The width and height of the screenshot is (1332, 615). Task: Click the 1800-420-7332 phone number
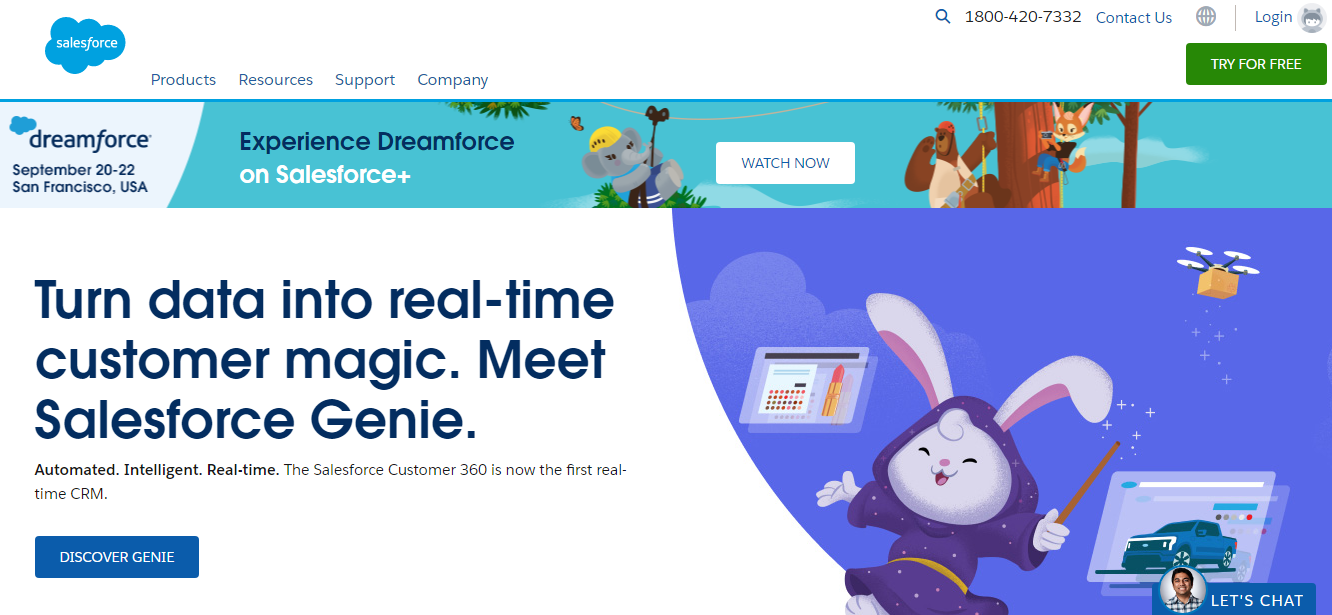[x=1023, y=17]
